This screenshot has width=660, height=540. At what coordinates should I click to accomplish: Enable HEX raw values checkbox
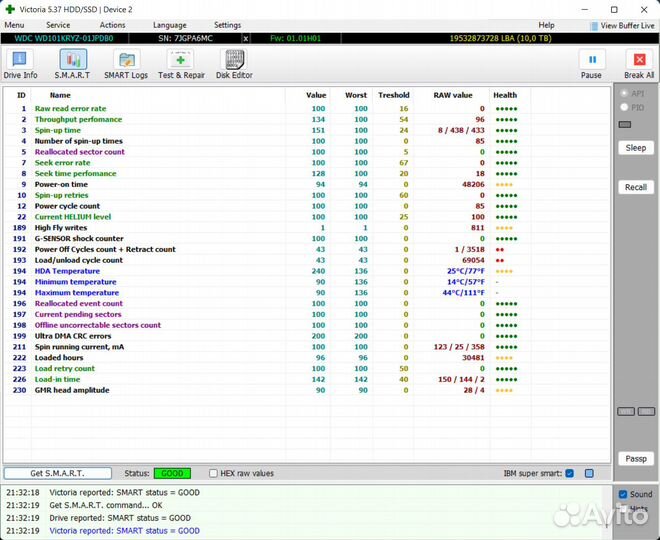pos(214,473)
